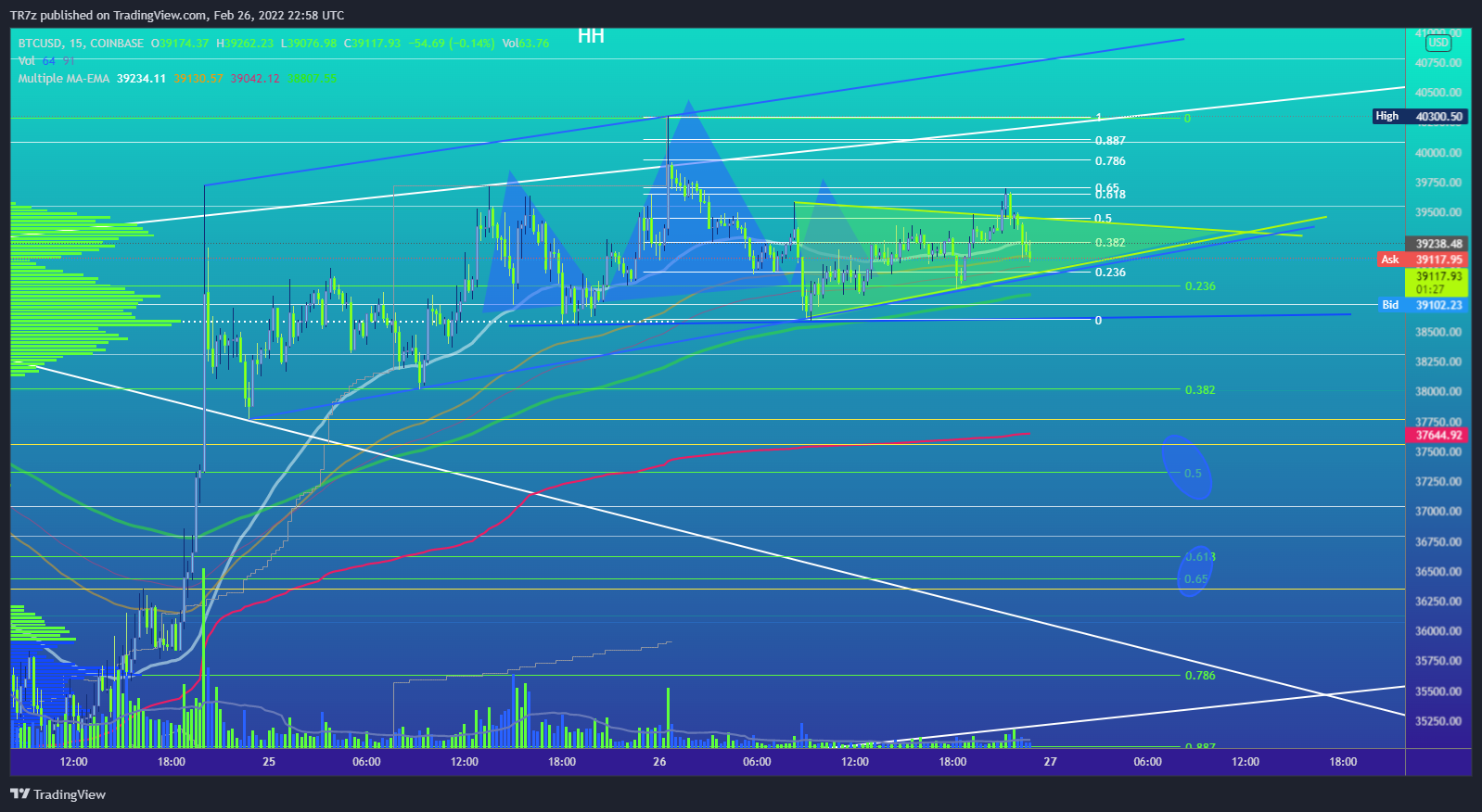Click the 27 date label on time axis

point(1050,762)
